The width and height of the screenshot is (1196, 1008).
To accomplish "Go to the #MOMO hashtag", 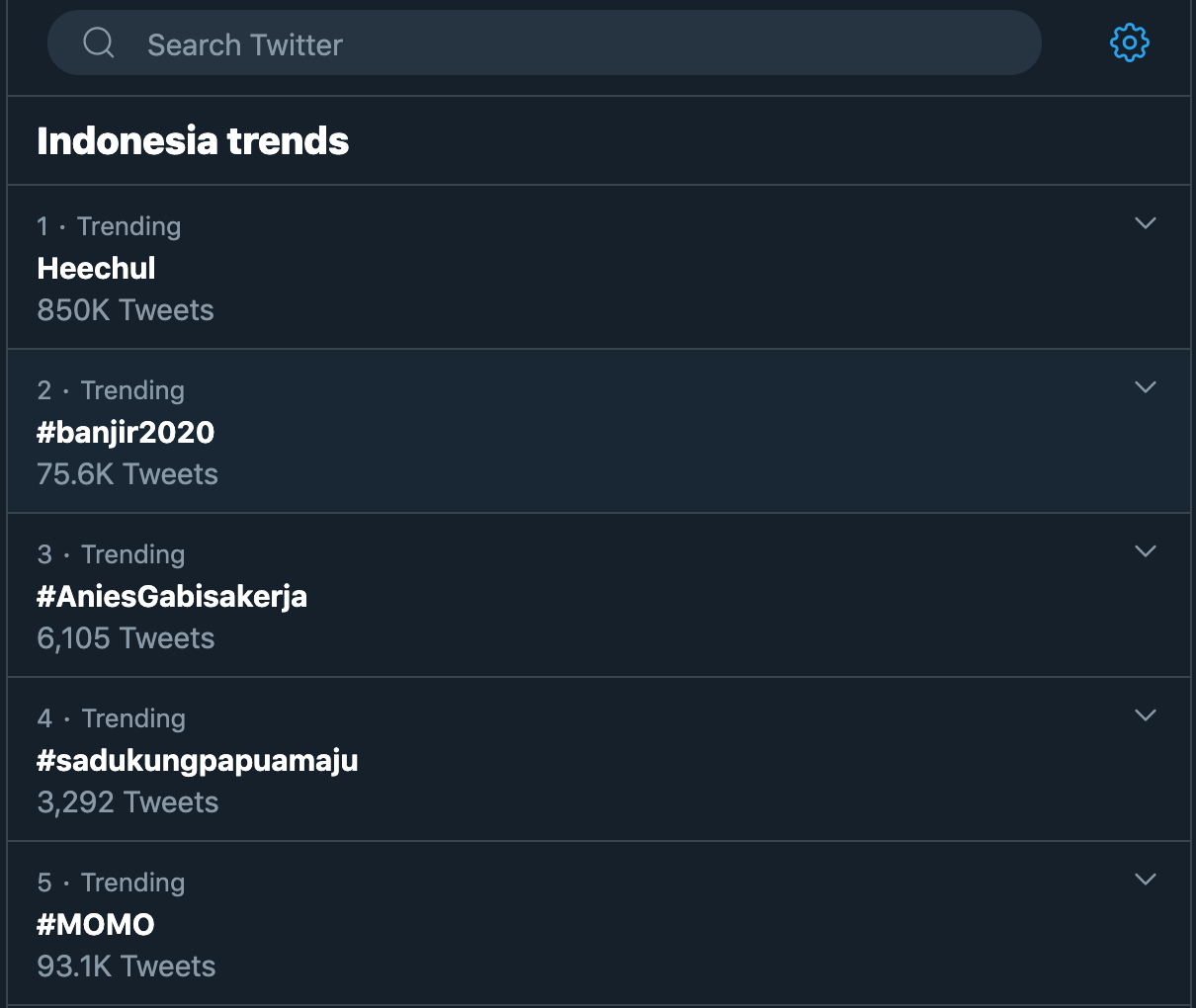I will coord(96,924).
